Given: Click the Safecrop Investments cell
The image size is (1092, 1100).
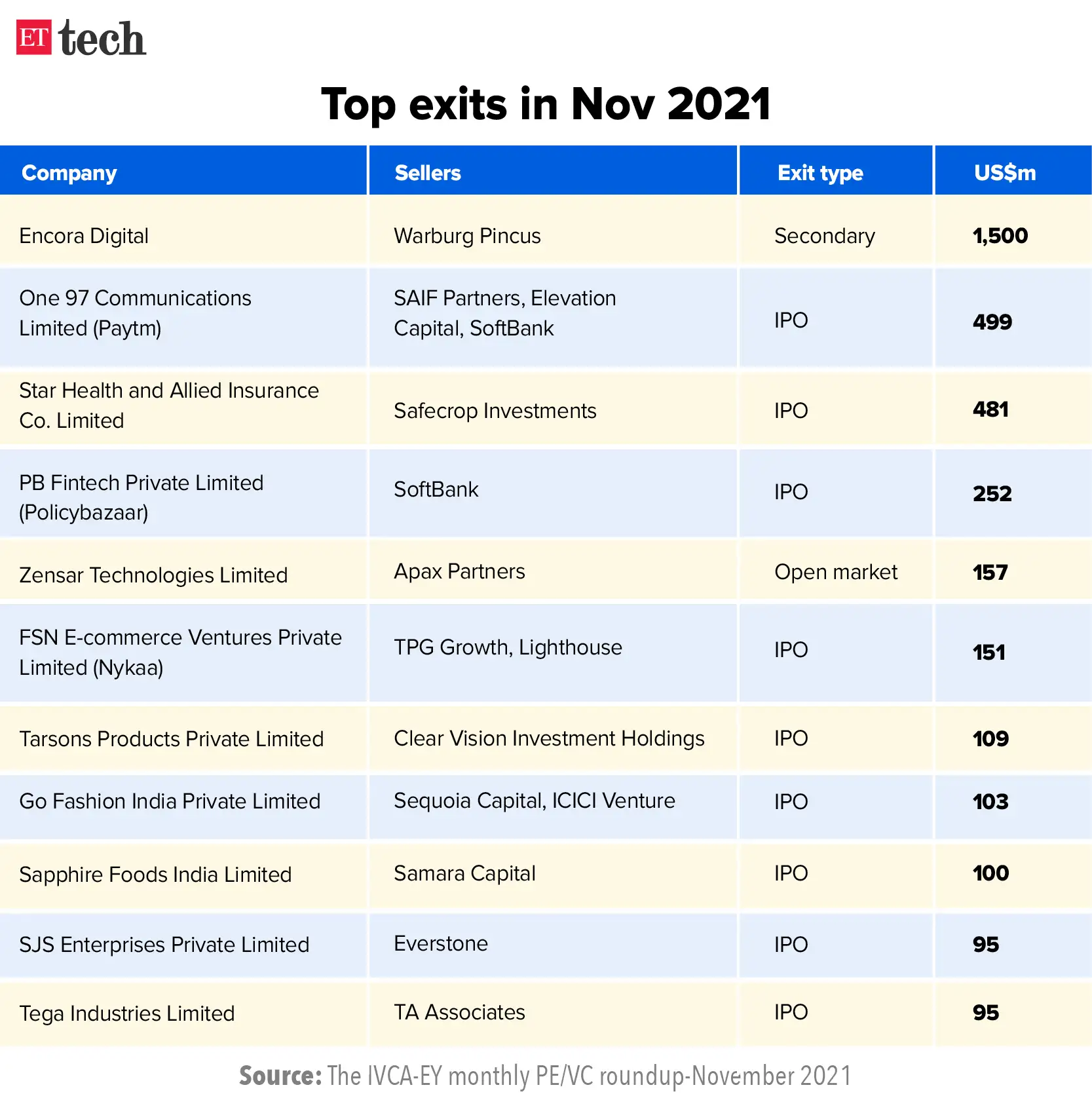Looking at the screenshot, I should coord(553,408).
